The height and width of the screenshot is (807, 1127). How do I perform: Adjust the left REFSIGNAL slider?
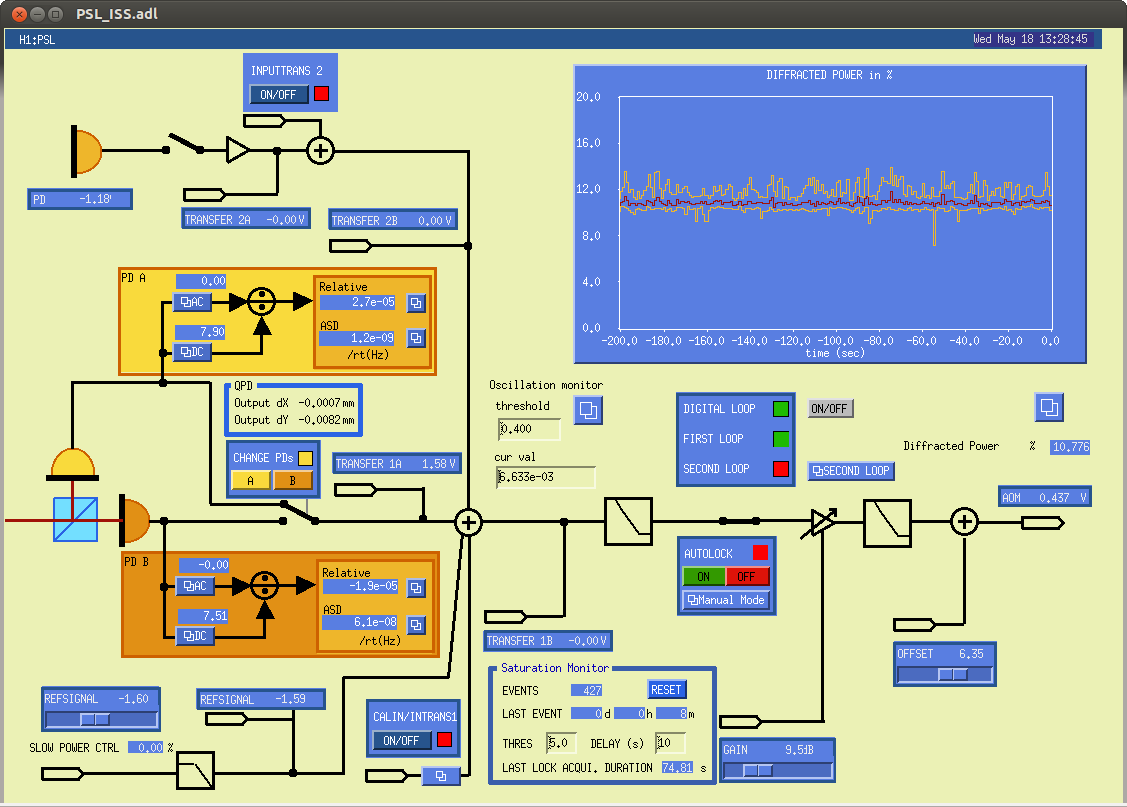[x=101, y=719]
